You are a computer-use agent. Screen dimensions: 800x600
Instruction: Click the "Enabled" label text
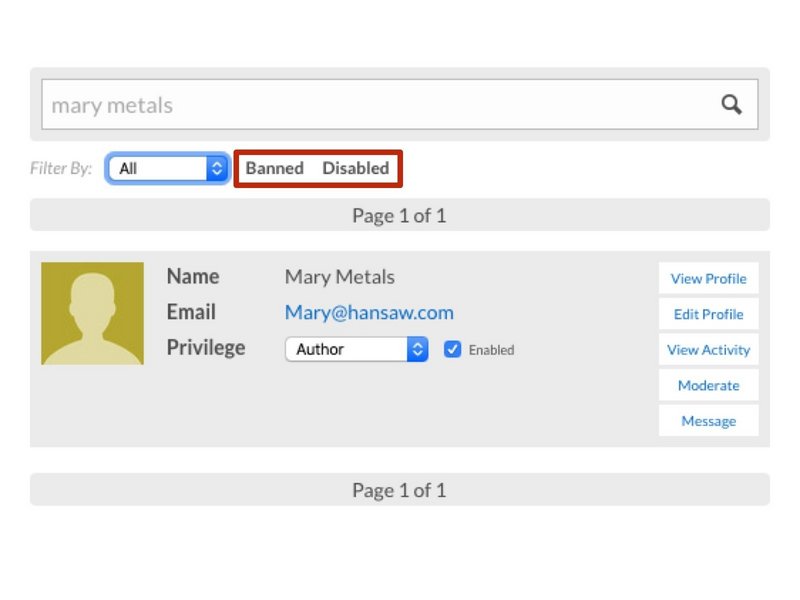[x=491, y=350]
